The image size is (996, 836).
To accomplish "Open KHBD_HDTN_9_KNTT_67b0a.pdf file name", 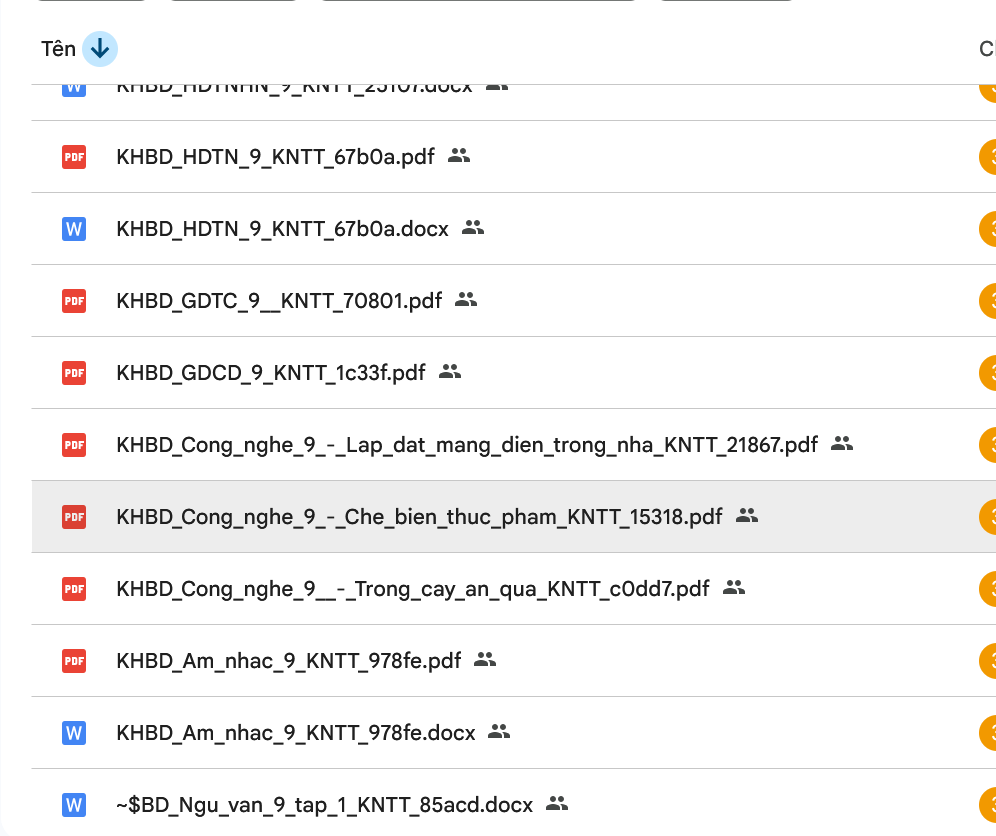I will click(275, 157).
